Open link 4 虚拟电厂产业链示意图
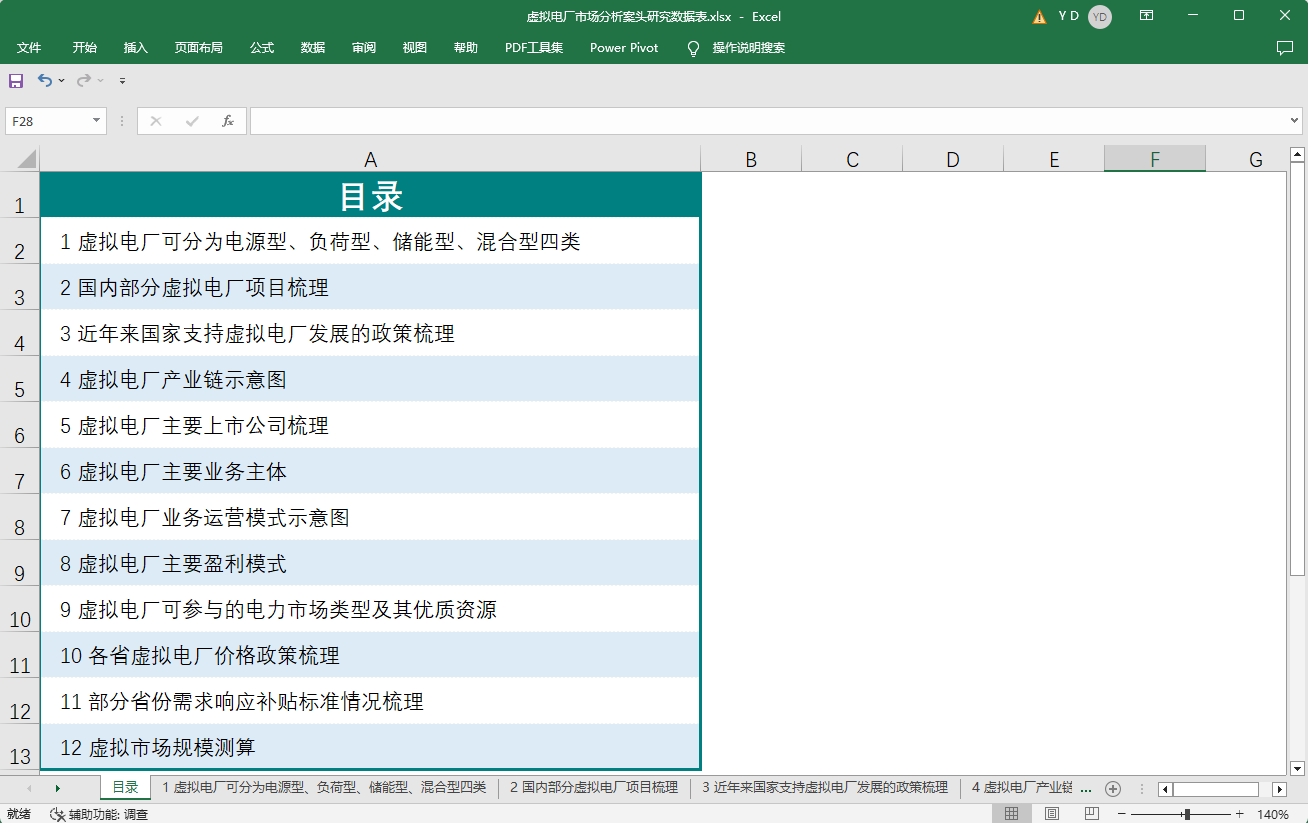This screenshot has width=1308, height=823. click(173, 380)
